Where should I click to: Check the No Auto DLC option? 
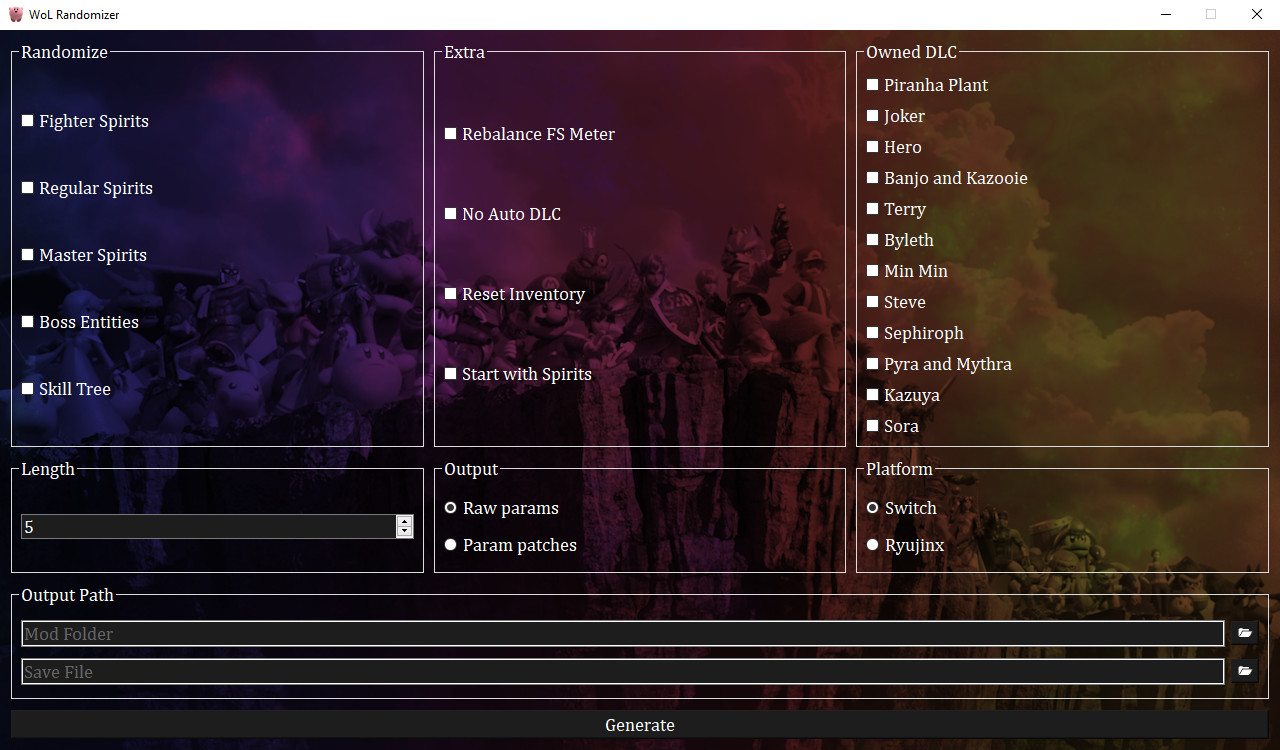pyautogui.click(x=451, y=214)
